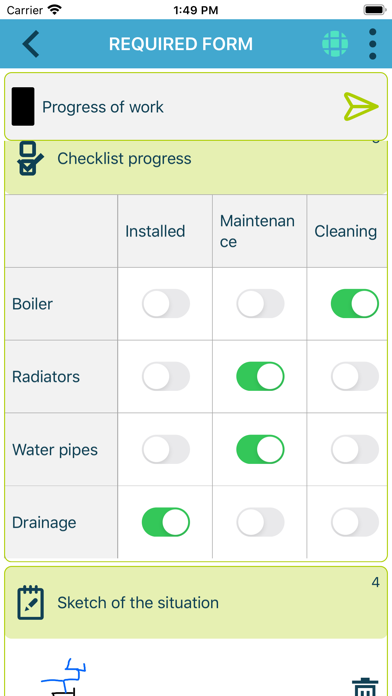Disable Drainage Installed switch
Screen dimensions: 392x696
[x=166, y=522]
